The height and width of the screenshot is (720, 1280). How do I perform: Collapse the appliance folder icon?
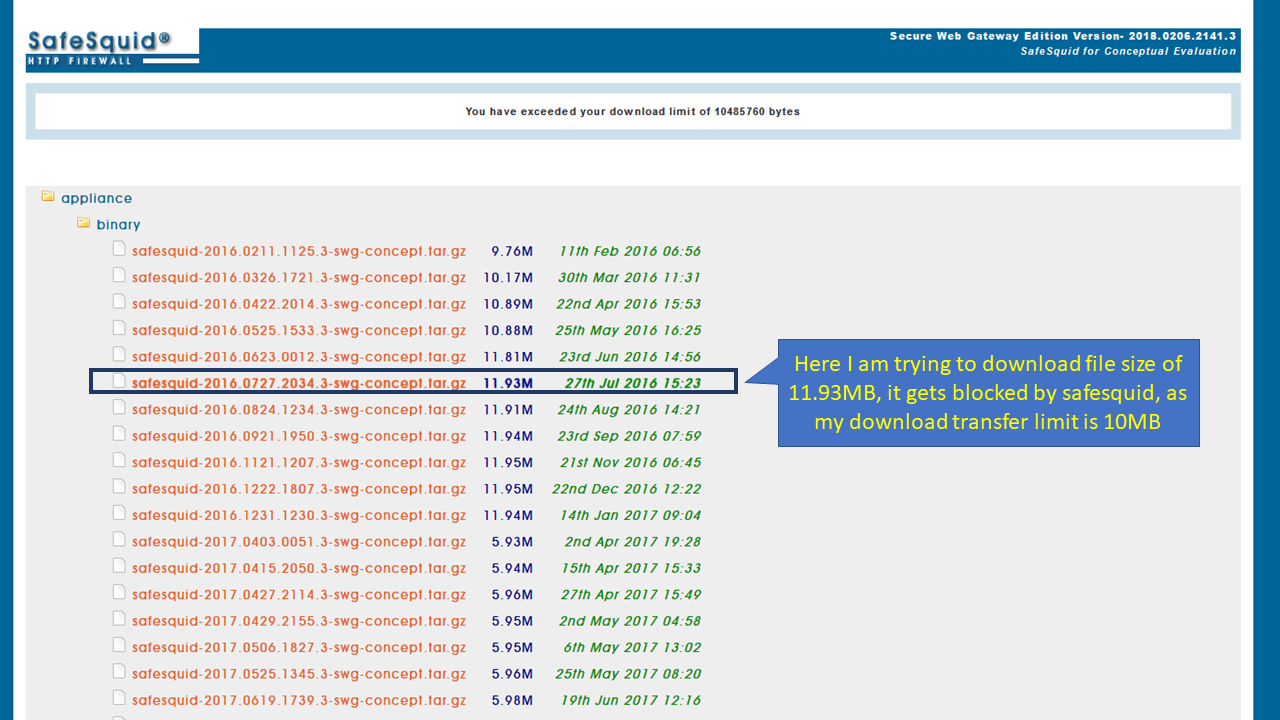(48, 197)
